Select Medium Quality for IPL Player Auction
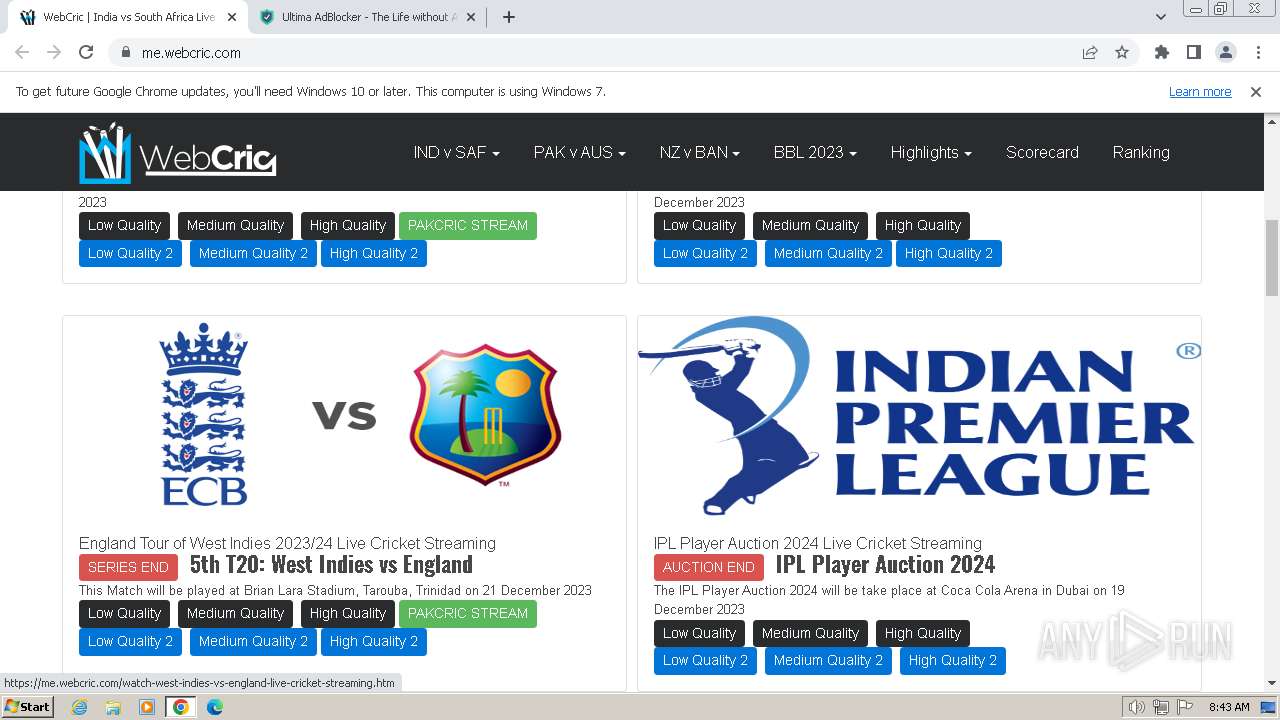Screen dimensions: 1280x720 810,633
